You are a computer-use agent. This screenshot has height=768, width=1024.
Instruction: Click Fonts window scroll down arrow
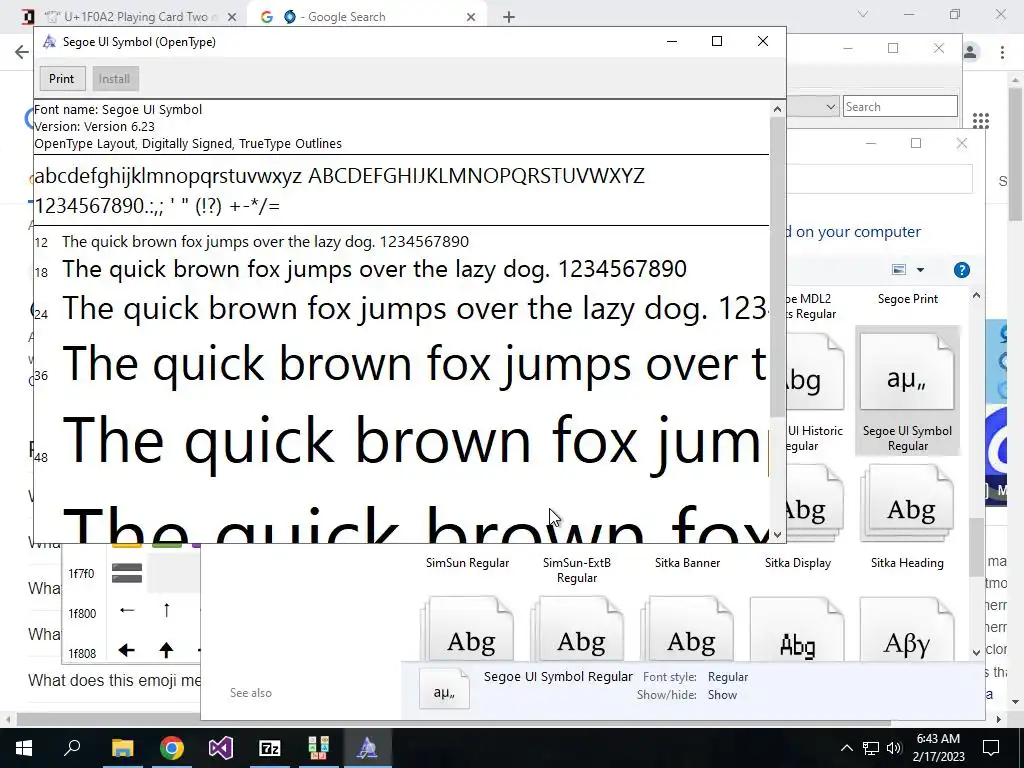(x=976, y=652)
